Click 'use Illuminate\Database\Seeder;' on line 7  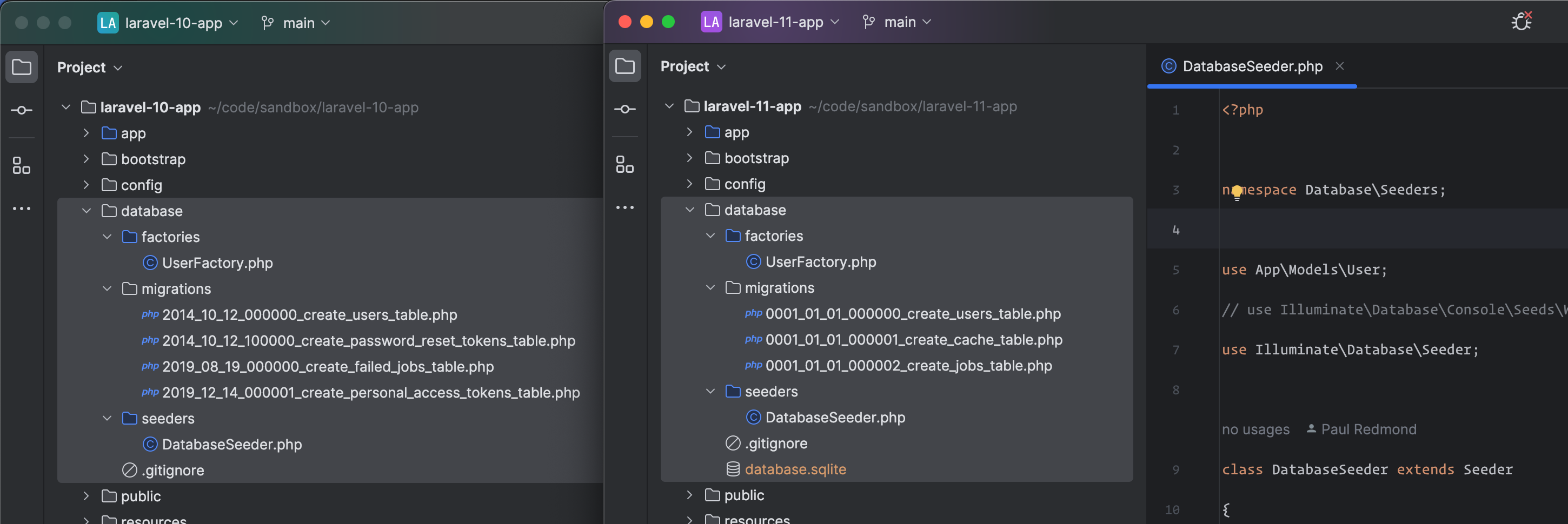tap(1350, 350)
